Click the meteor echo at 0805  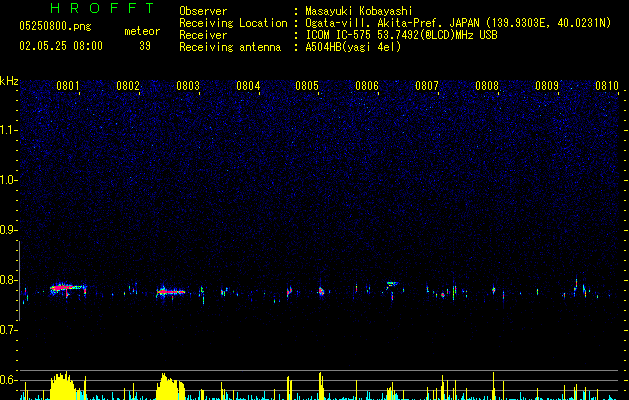coord(321,291)
